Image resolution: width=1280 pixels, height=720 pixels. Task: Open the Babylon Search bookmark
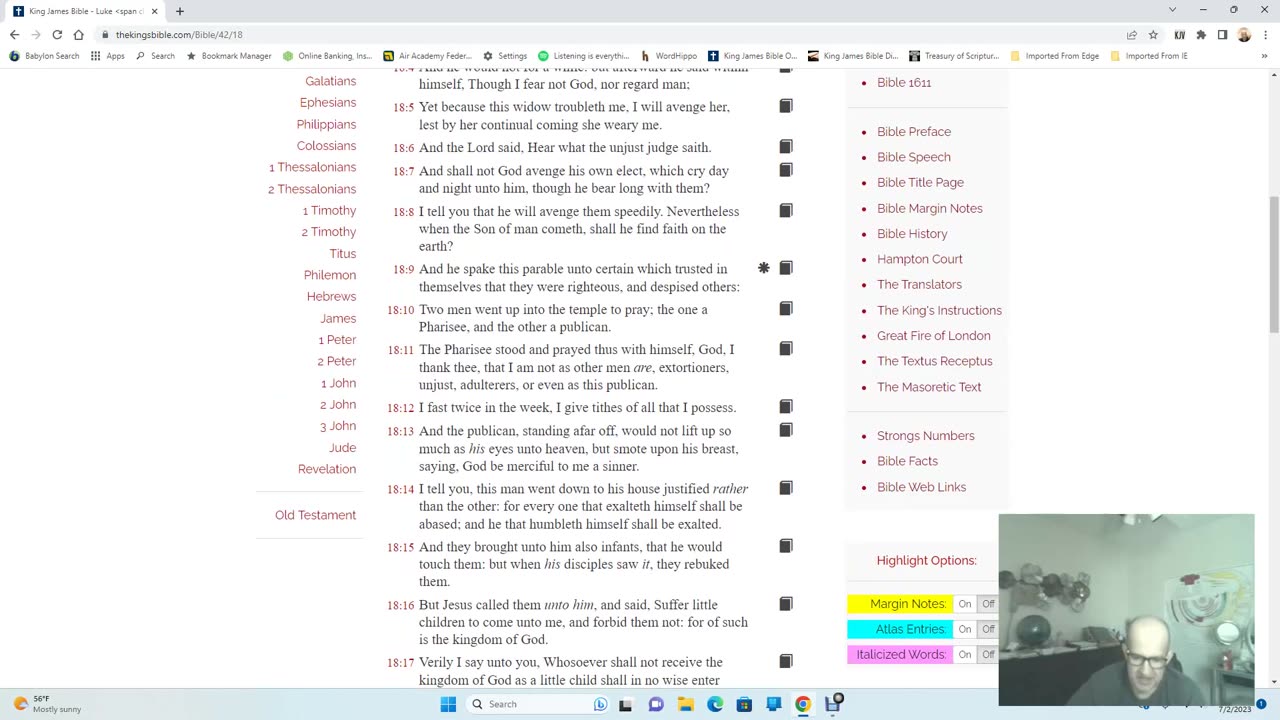[x=44, y=56]
